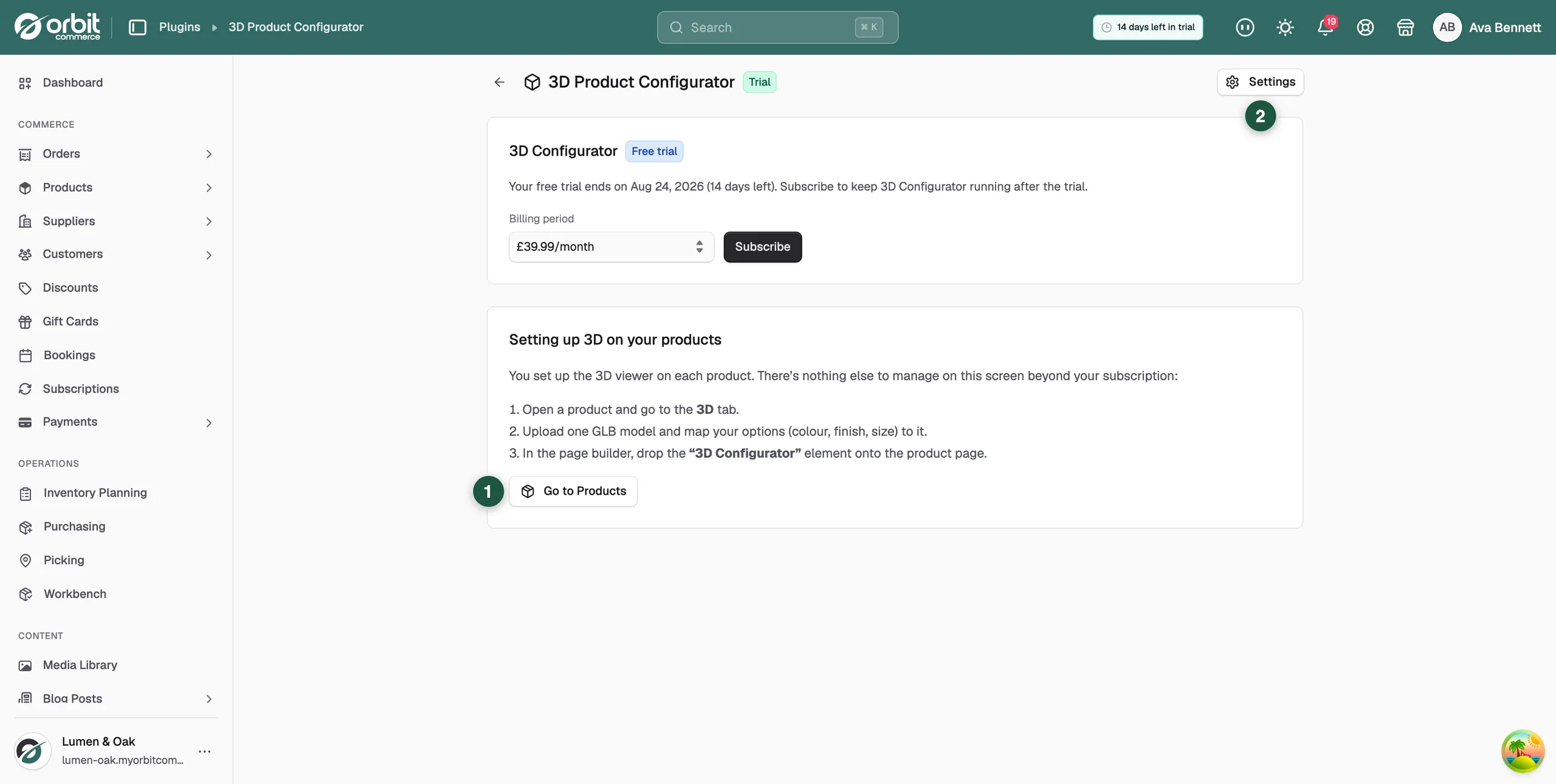1556x784 pixels.
Task: Open the Purchasing section
Action: coord(116,527)
